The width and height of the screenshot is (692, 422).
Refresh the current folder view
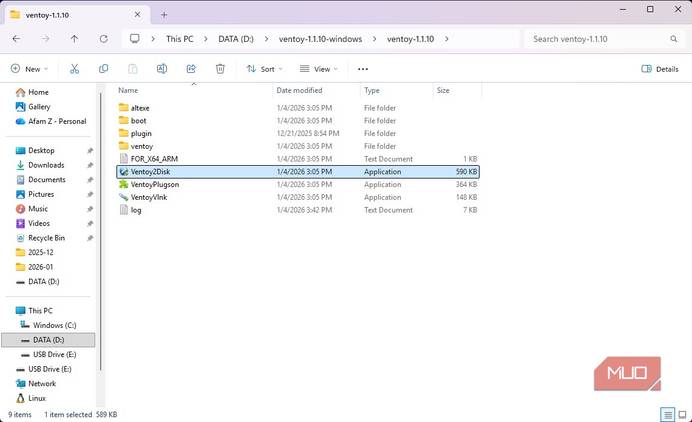pyautogui.click(x=104, y=39)
